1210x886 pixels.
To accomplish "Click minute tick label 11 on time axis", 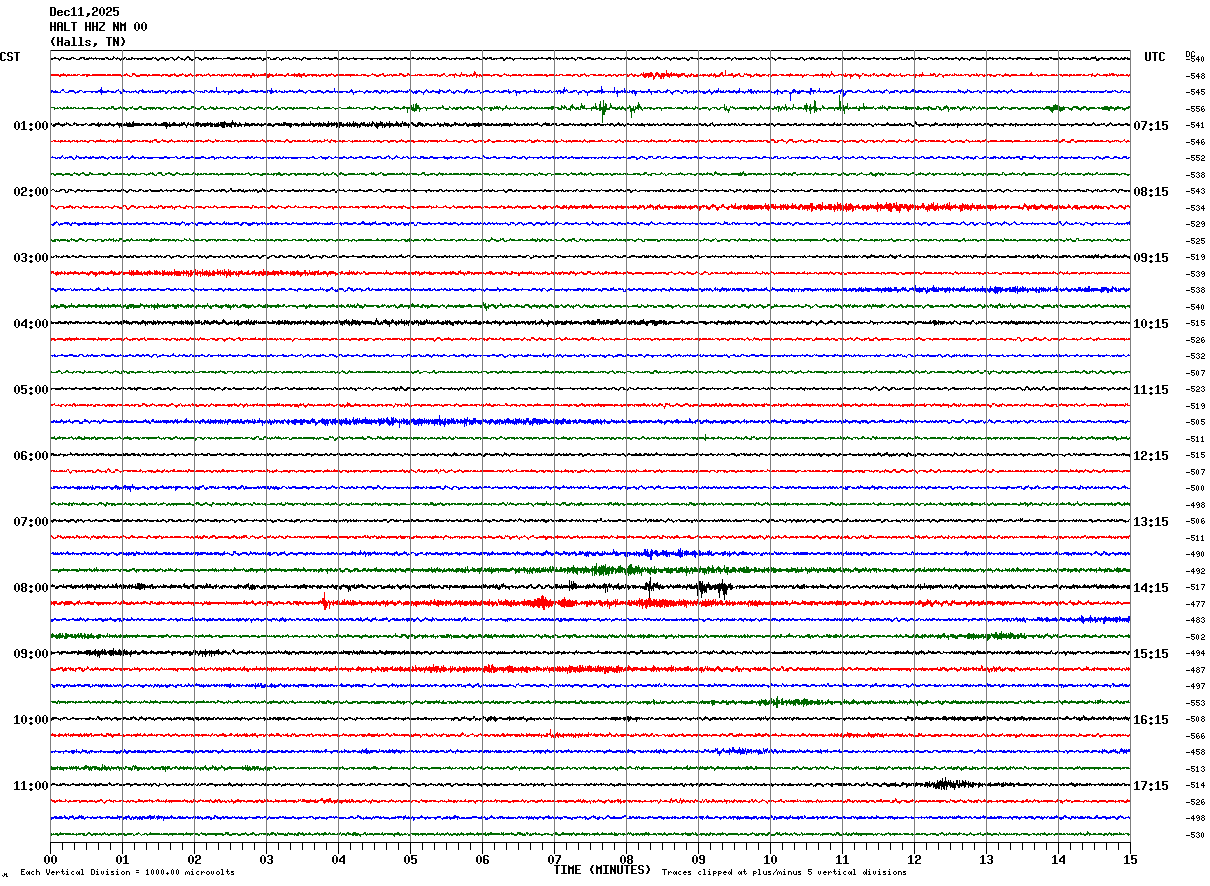I will click(842, 859).
